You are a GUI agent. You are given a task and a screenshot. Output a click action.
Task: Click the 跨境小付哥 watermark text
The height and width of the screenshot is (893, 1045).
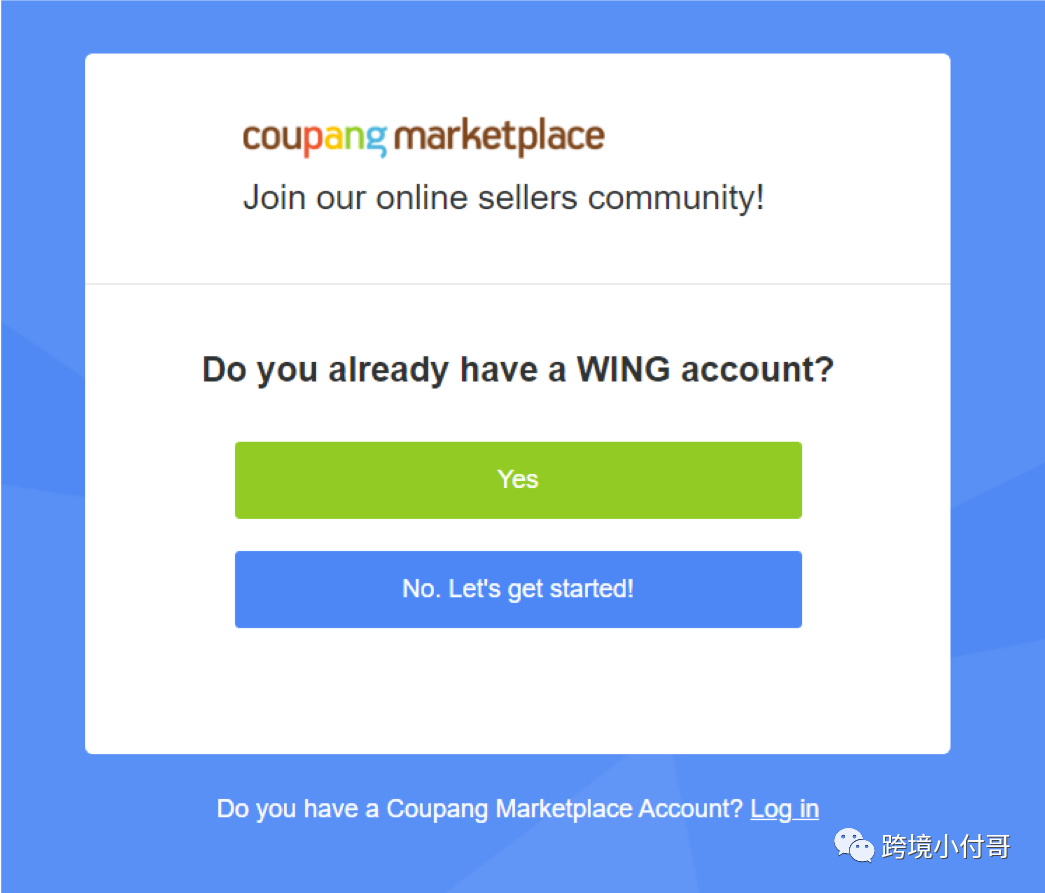pos(946,846)
